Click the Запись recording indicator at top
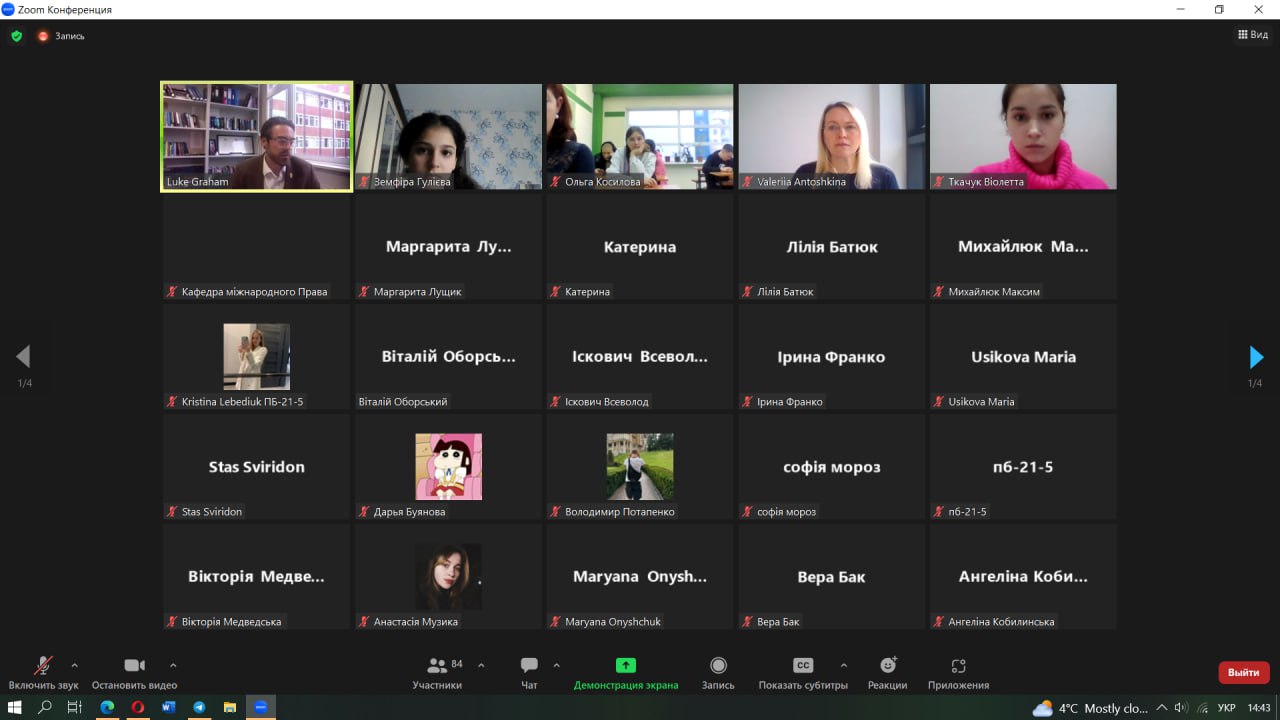 61,36
